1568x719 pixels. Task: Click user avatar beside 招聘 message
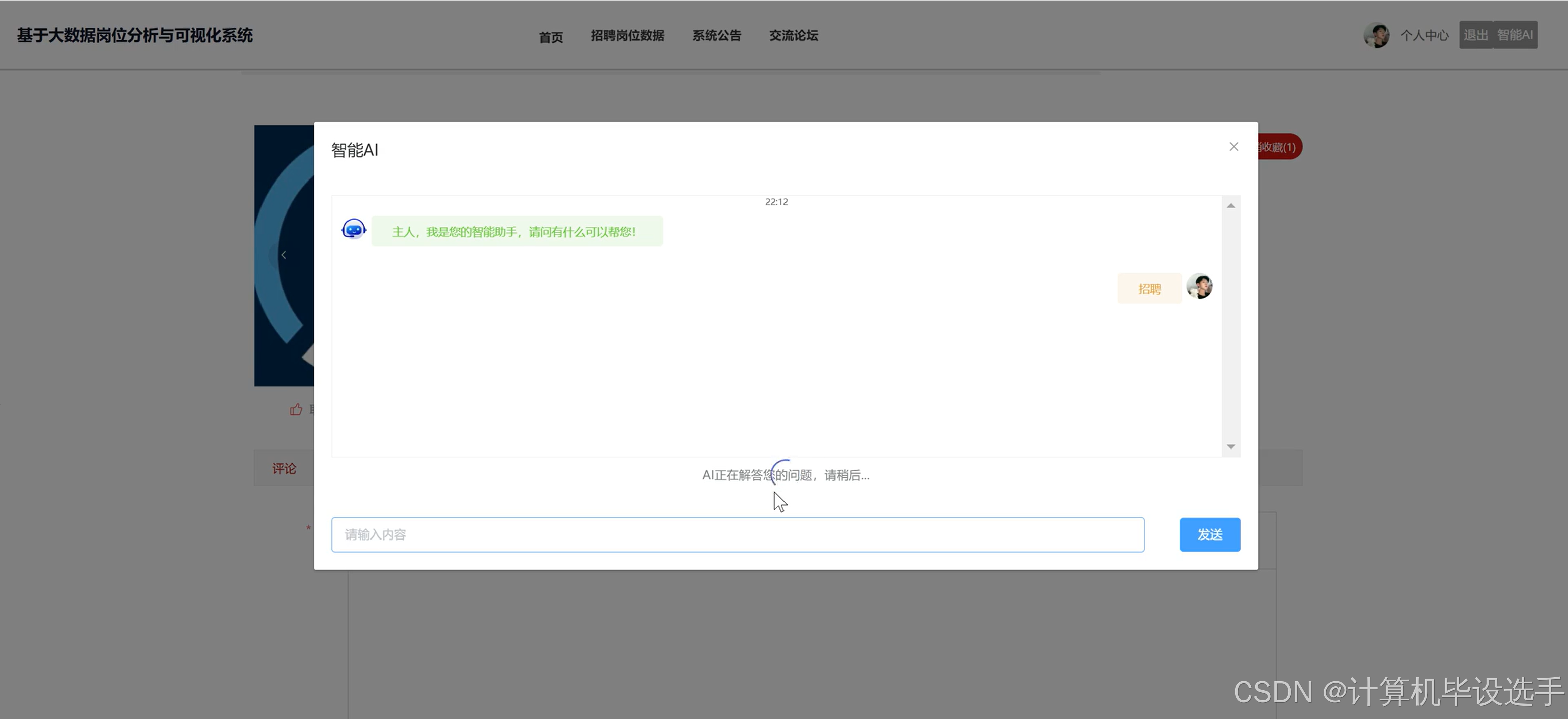coord(1199,286)
